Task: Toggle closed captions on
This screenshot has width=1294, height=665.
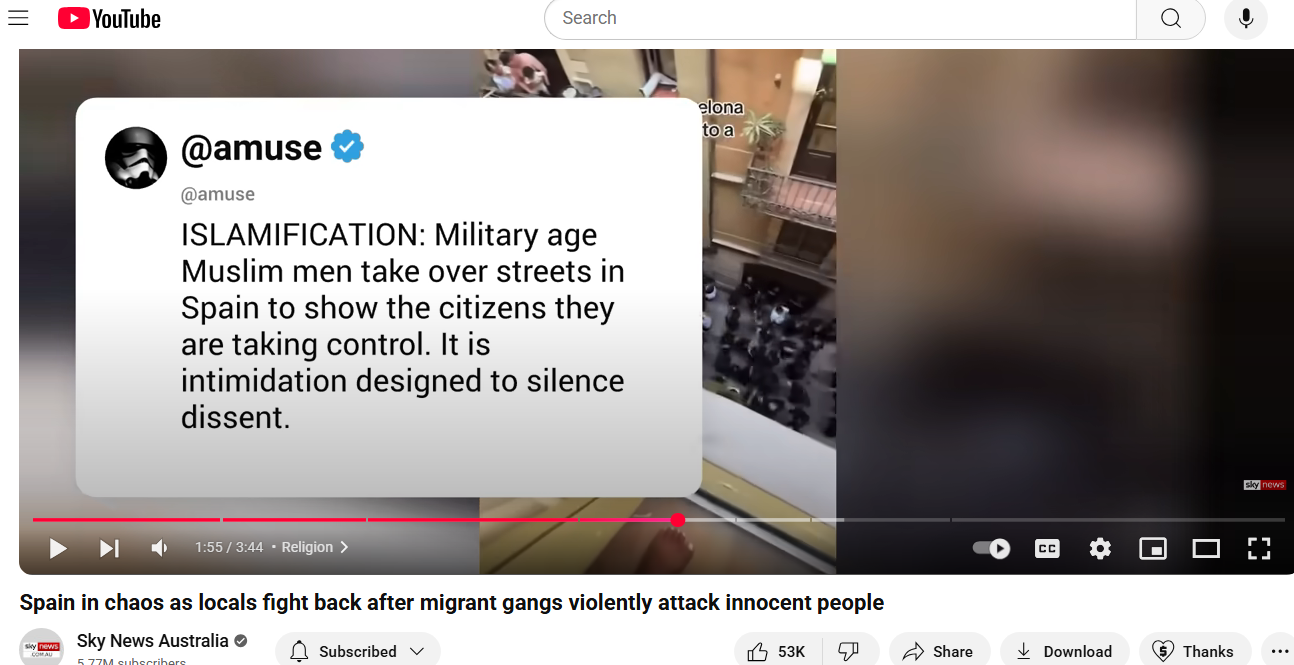Action: pos(1047,548)
